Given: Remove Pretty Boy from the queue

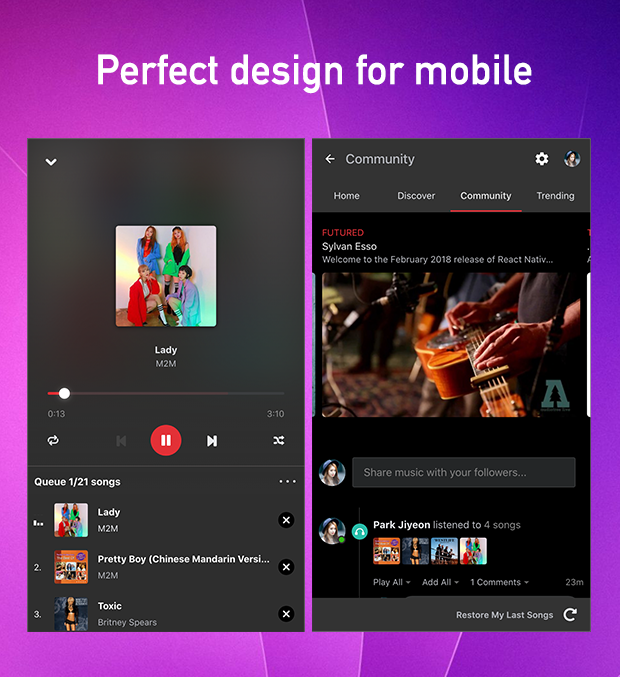Looking at the screenshot, I should coord(286,567).
